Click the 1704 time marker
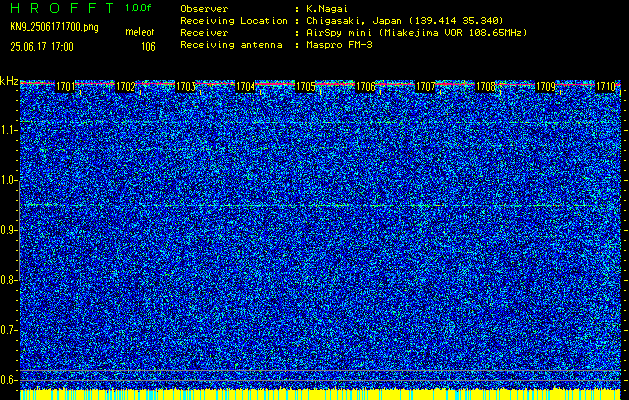The height and width of the screenshot is (400, 629). (x=246, y=86)
